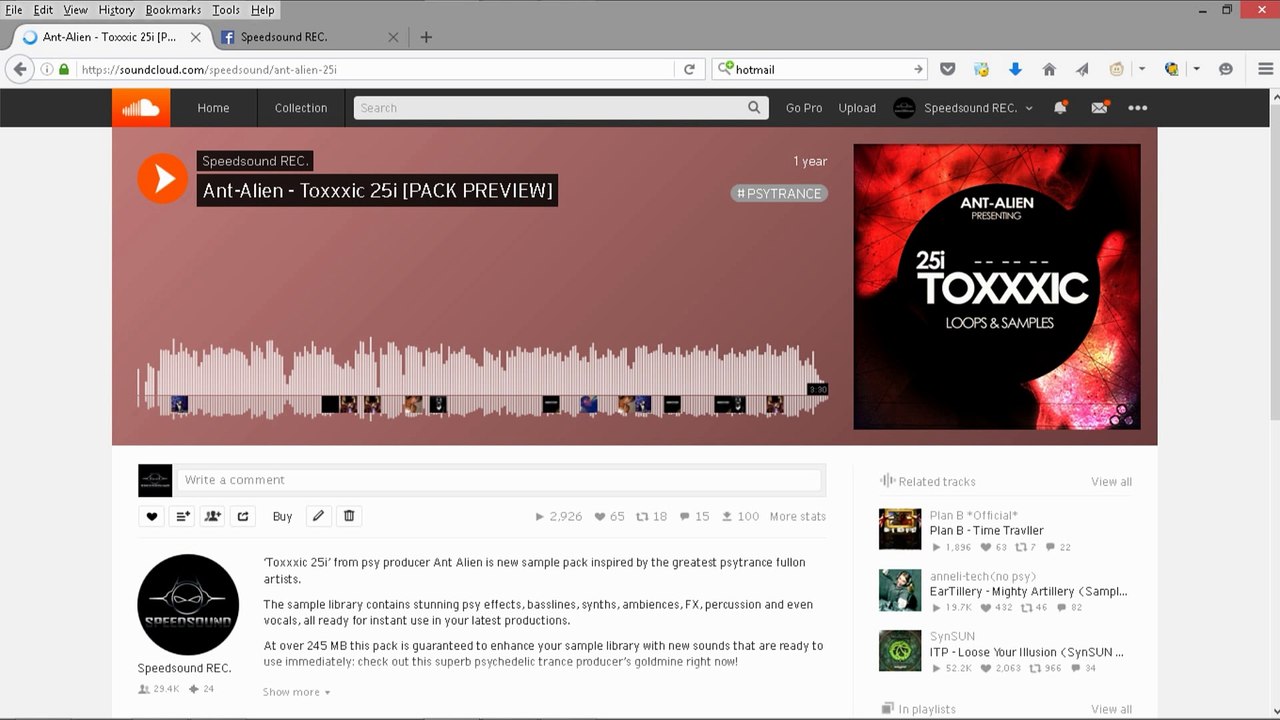Open EarTillery - Mighty Artillery track
This screenshot has height=720, width=1280.
pyautogui.click(x=1028, y=591)
